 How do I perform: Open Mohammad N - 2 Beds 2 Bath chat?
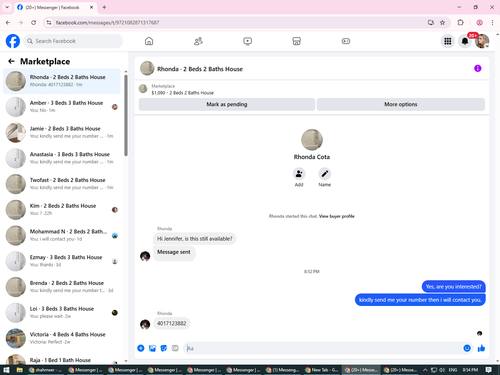(62, 235)
